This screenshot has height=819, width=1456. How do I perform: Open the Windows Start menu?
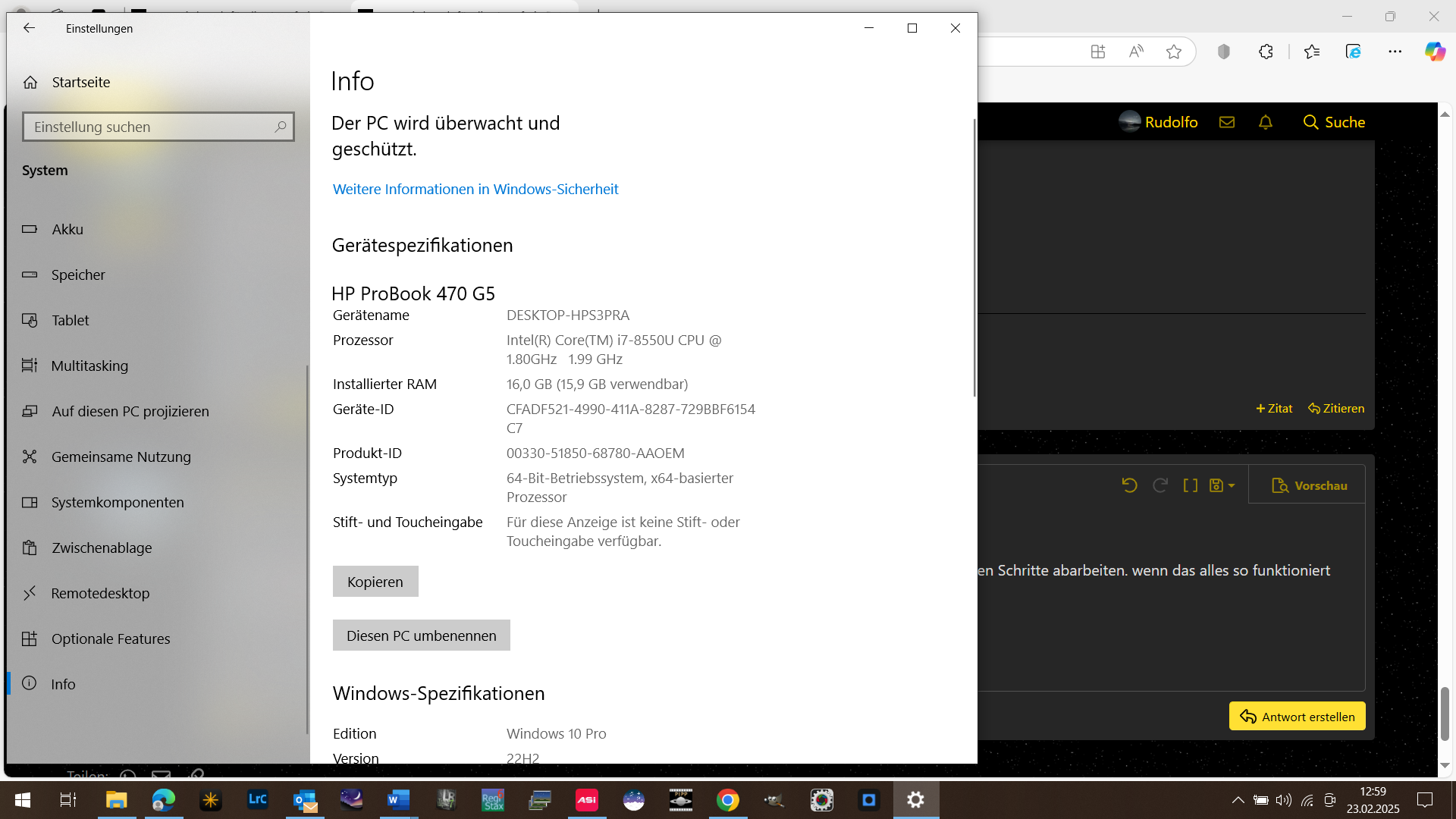coord(23,800)
